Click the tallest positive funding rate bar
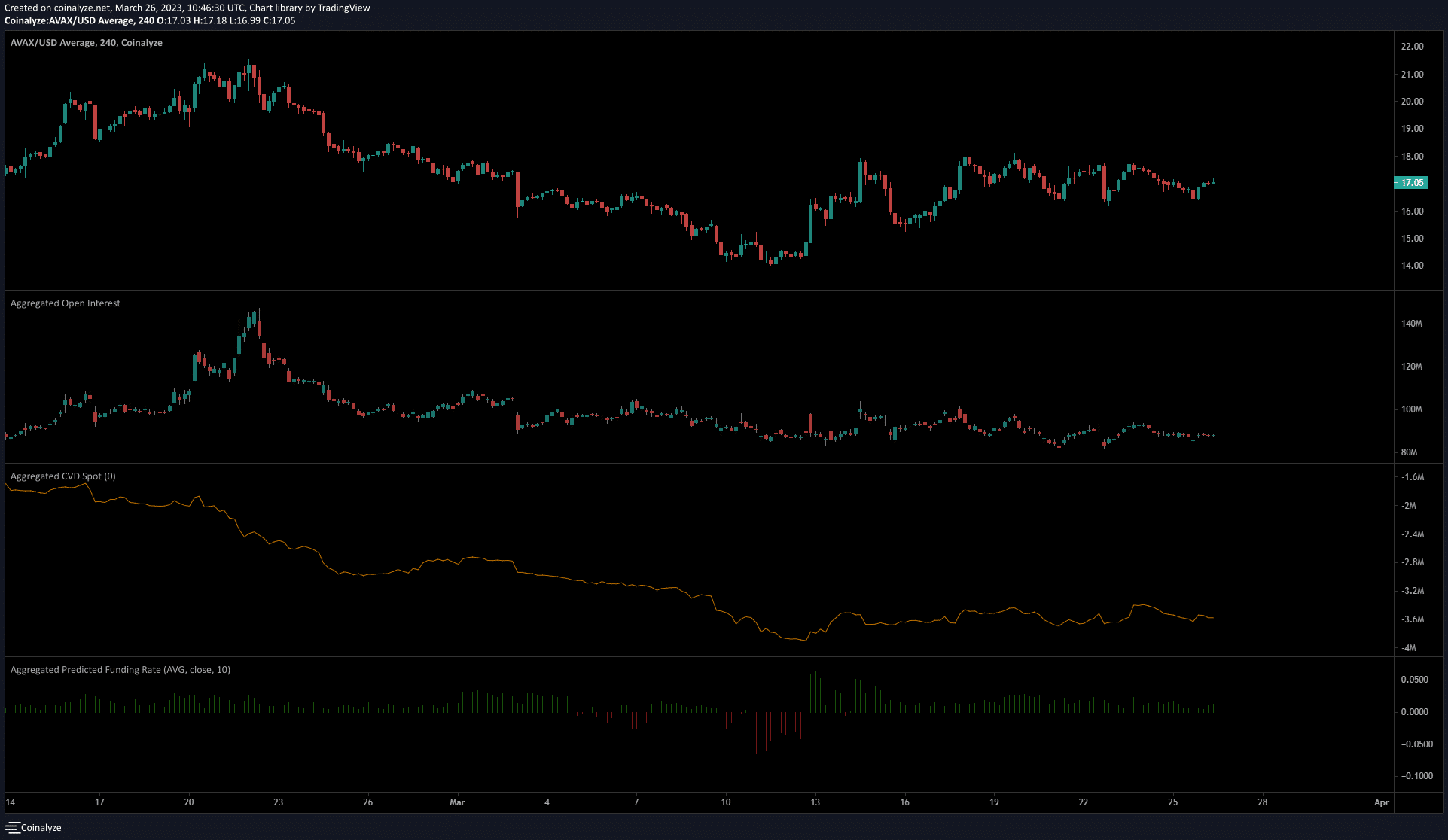 815,692
